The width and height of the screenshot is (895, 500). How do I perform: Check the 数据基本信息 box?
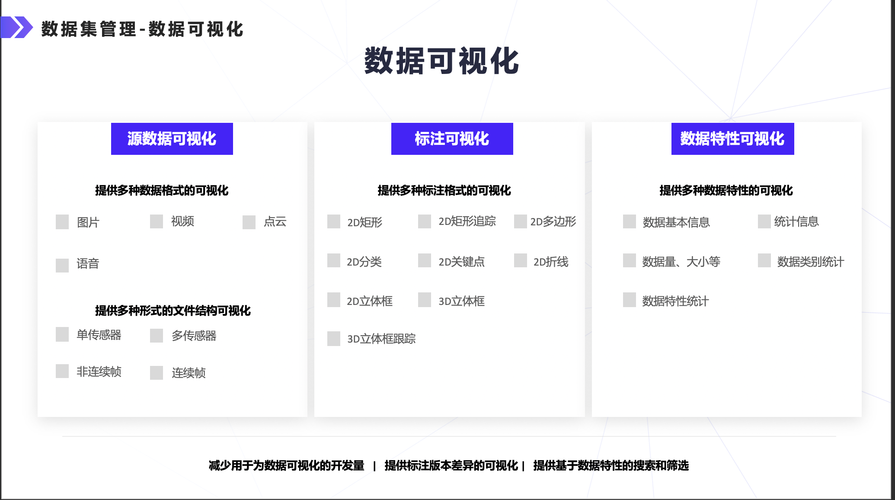click(x=630, y=221)
